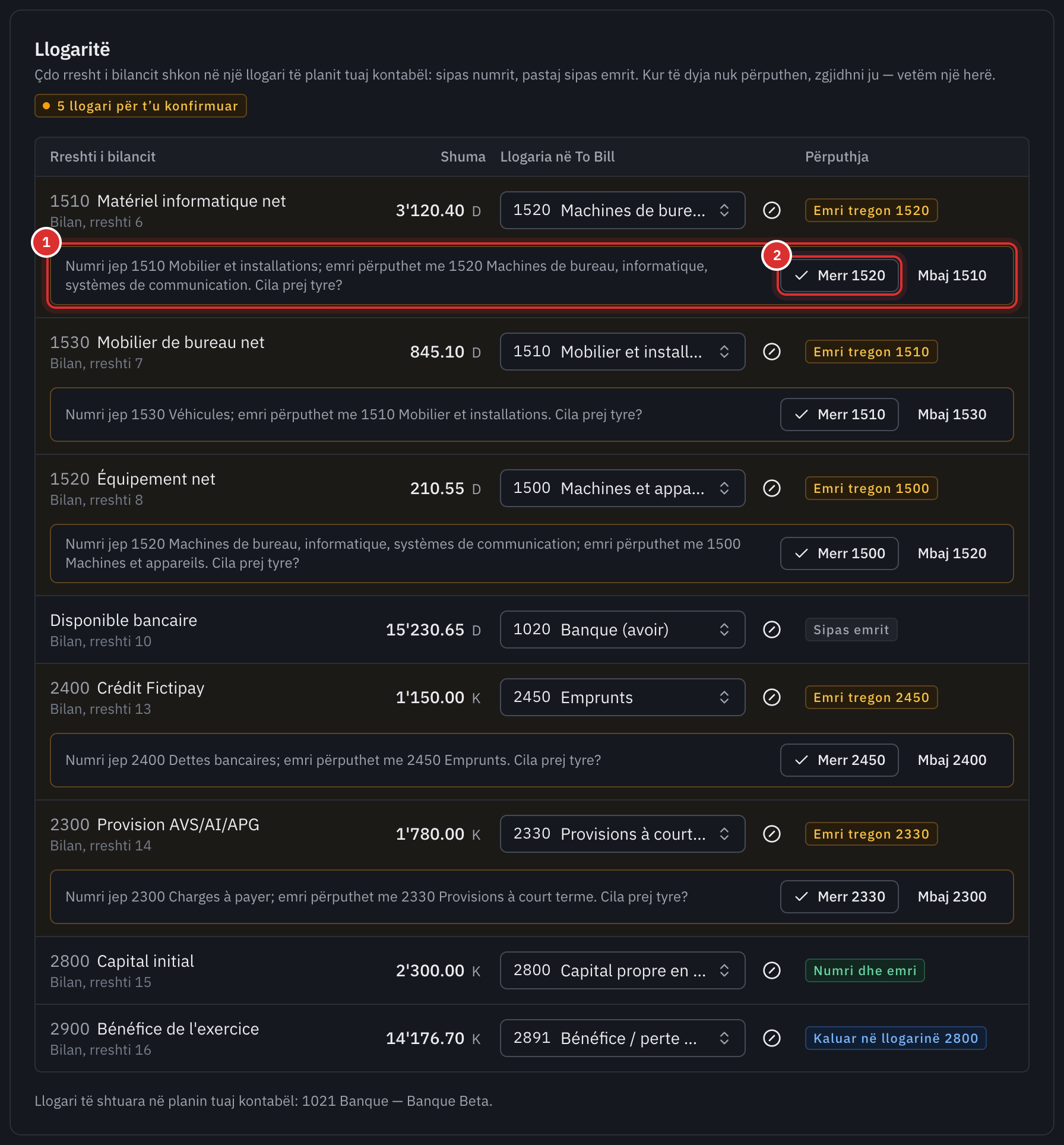The image size is (1064, 1145).
Task: Choose the Mbaj 1530 option
Action: click(x=952, y=415)
